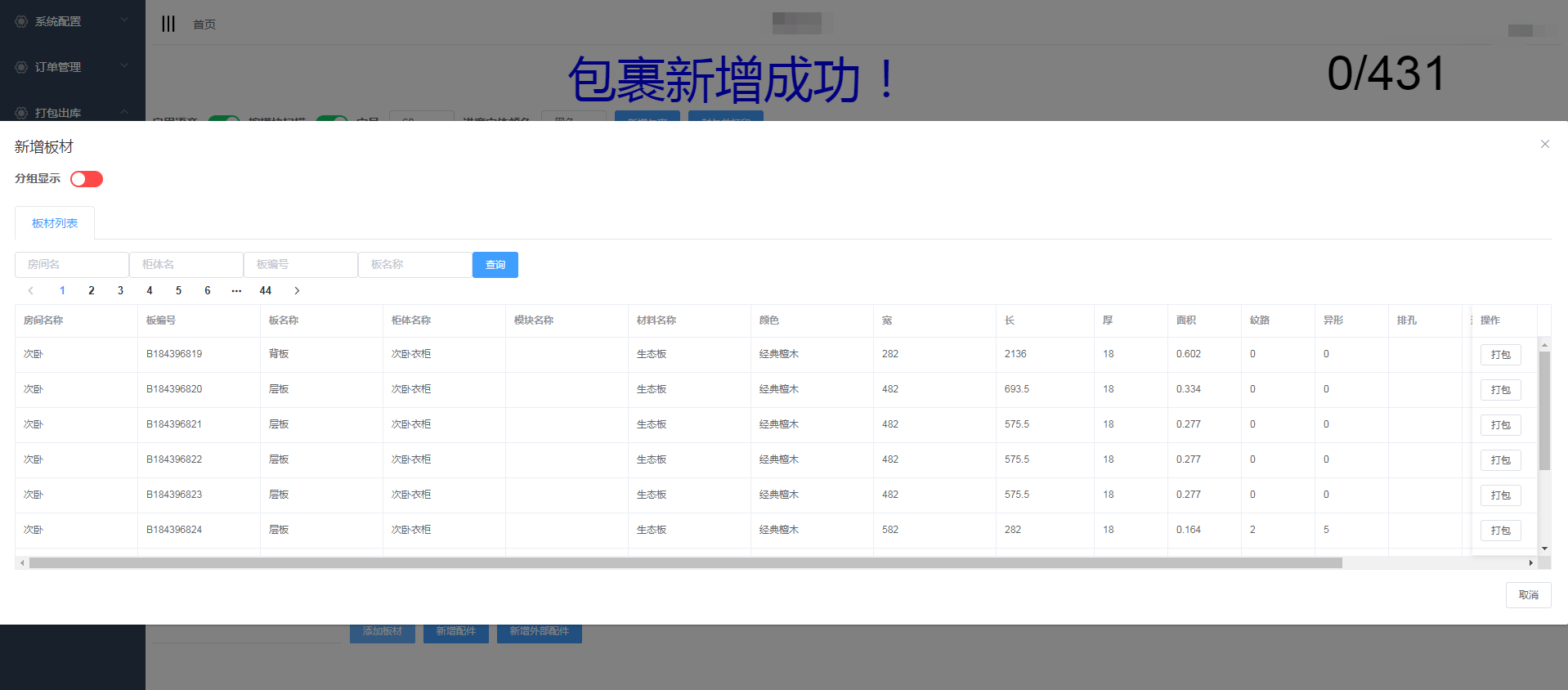Click the horizontal table scrollbar thumb

[685, 562]
